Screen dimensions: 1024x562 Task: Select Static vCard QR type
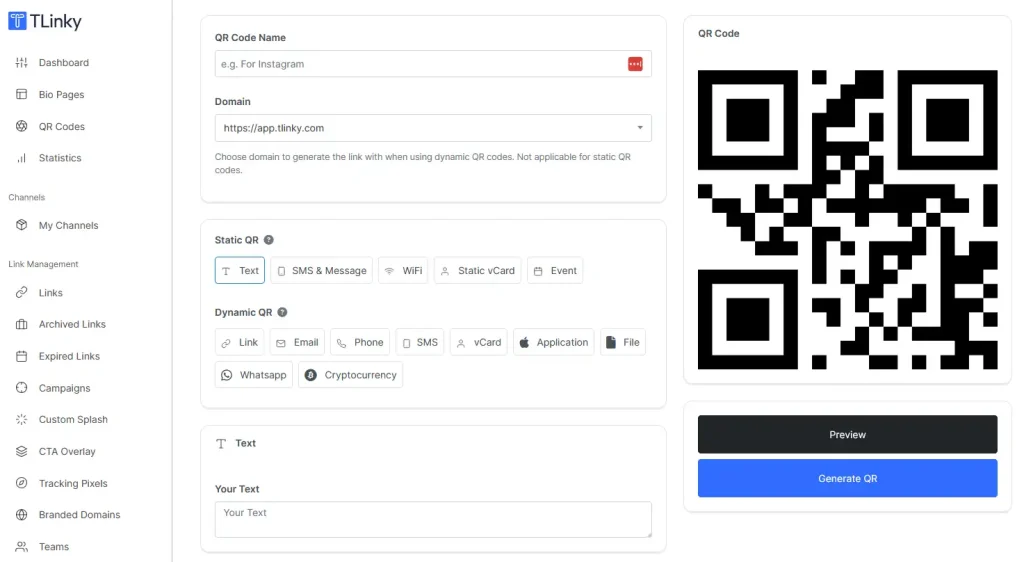[477, 270]
